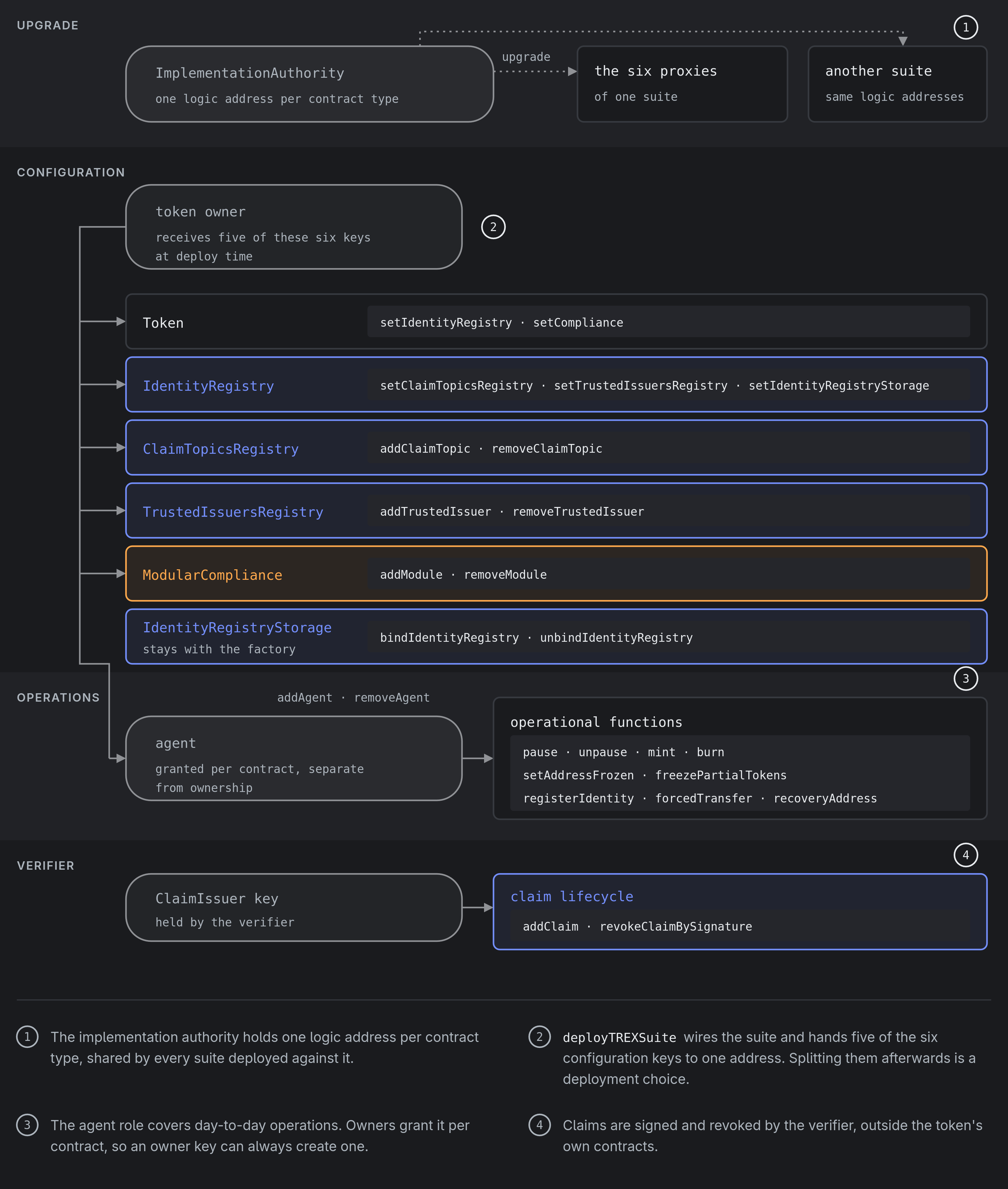
Task: Click the setTrustedIssuersRegistry function
Action: click(640, 385)
